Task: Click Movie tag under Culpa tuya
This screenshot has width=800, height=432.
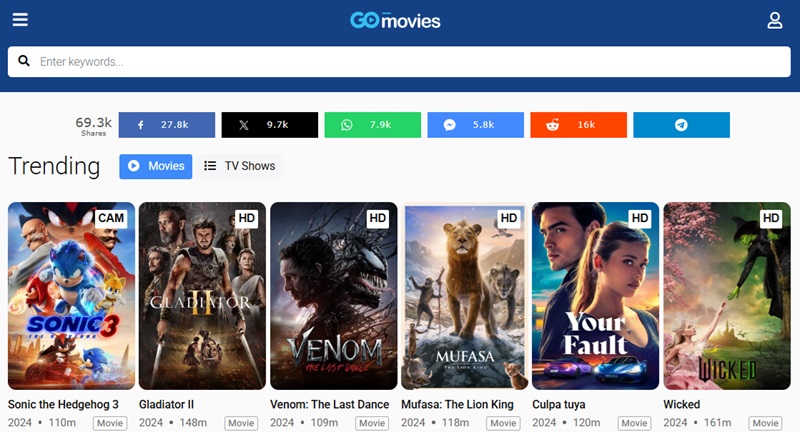Action: (634, 423)
